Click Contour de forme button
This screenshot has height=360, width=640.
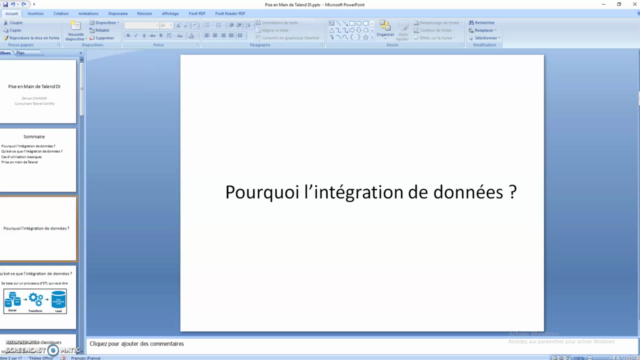click(x=433, y=30)
